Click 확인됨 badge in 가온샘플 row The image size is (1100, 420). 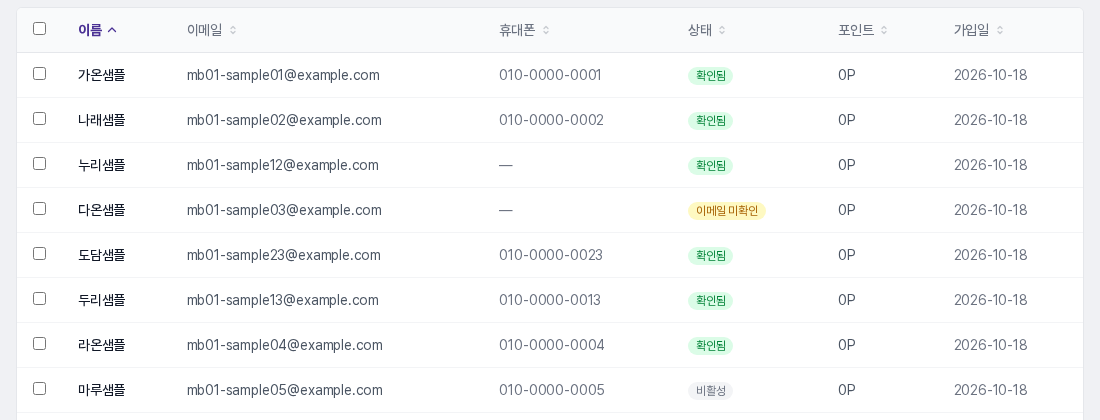point(710,76)
